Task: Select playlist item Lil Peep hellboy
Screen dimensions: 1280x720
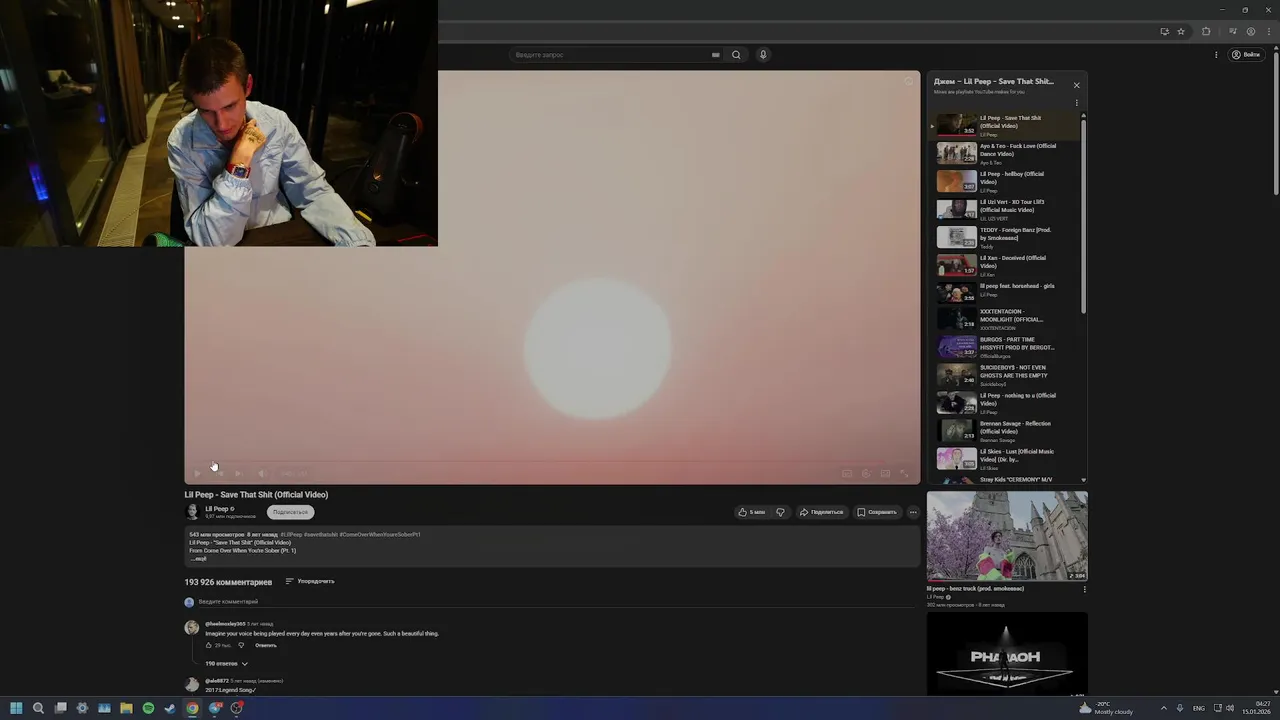Action: point(1004,181)
